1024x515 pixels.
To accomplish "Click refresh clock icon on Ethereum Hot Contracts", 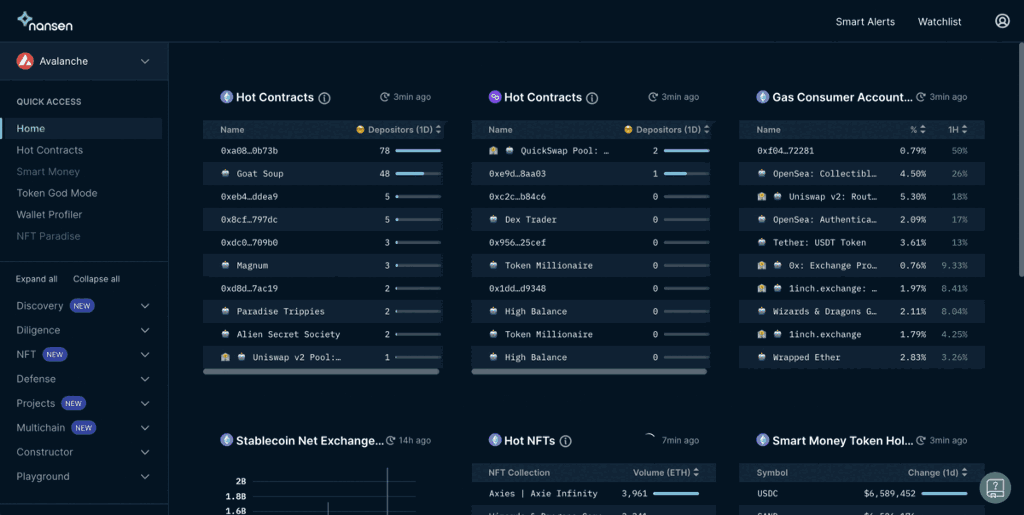I will click(385, 97).
